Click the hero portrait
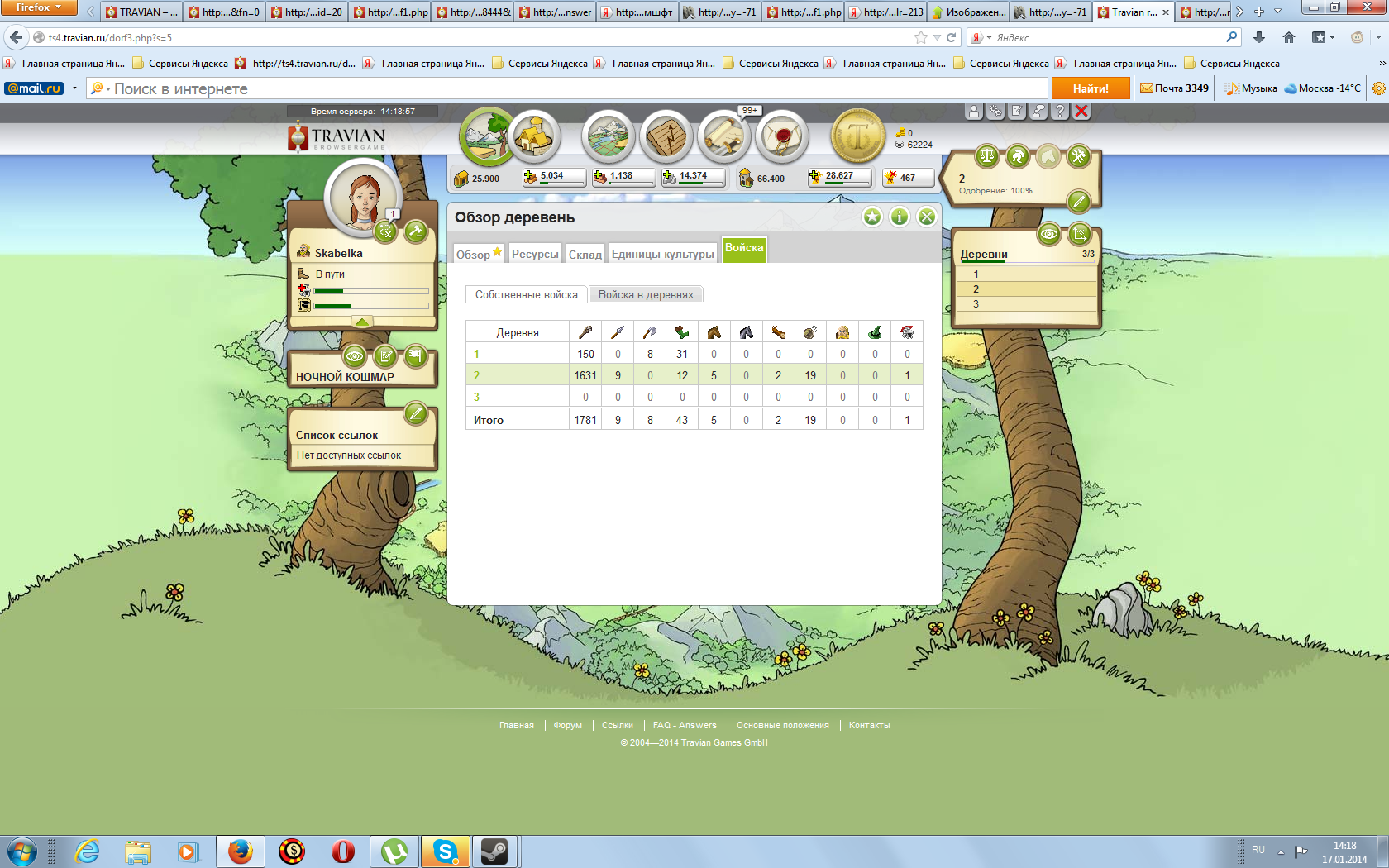 tap(363, 197)
